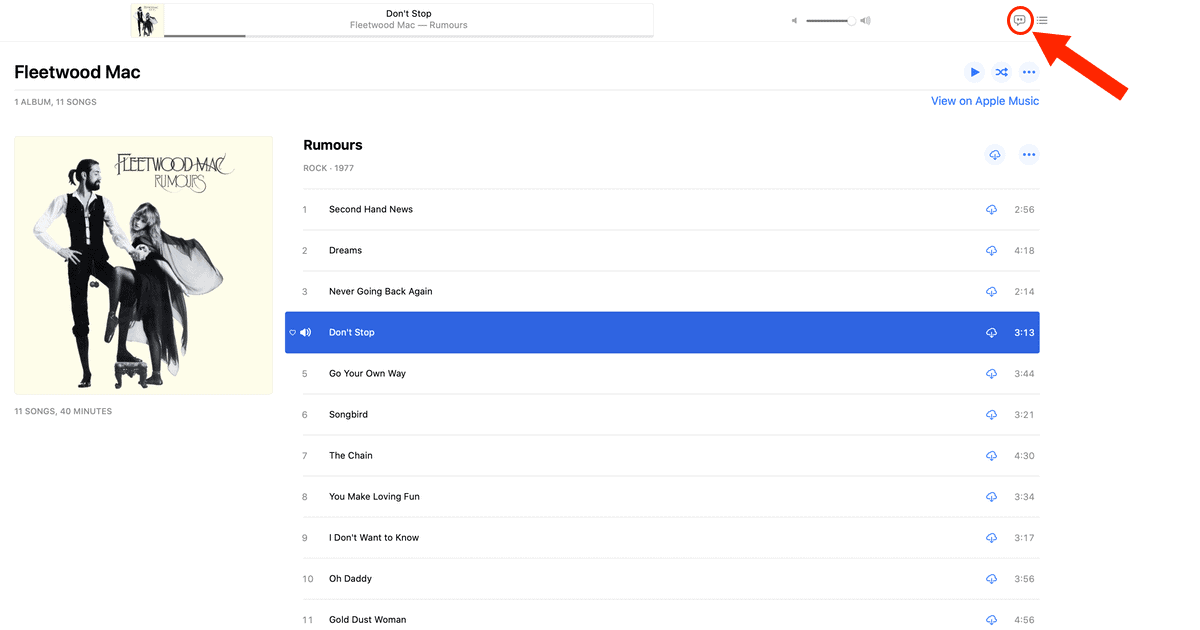Show the Up Next queue list icon
Image resolution: width=1200 pixels, height=630 pixels.
1042,20
